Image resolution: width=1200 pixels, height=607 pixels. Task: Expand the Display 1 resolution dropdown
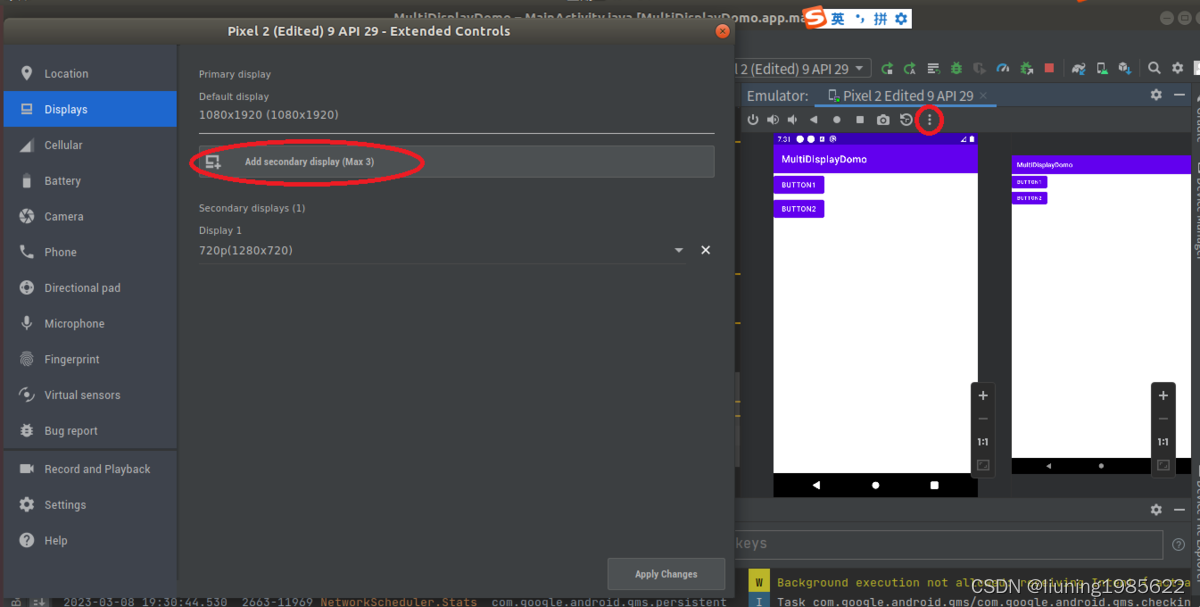click(678, 250)
